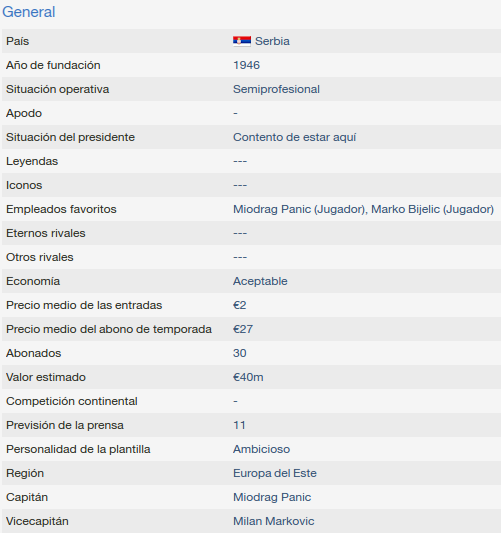
Task: Select the Ambicioso squad personality value
Action: [261, 449]
